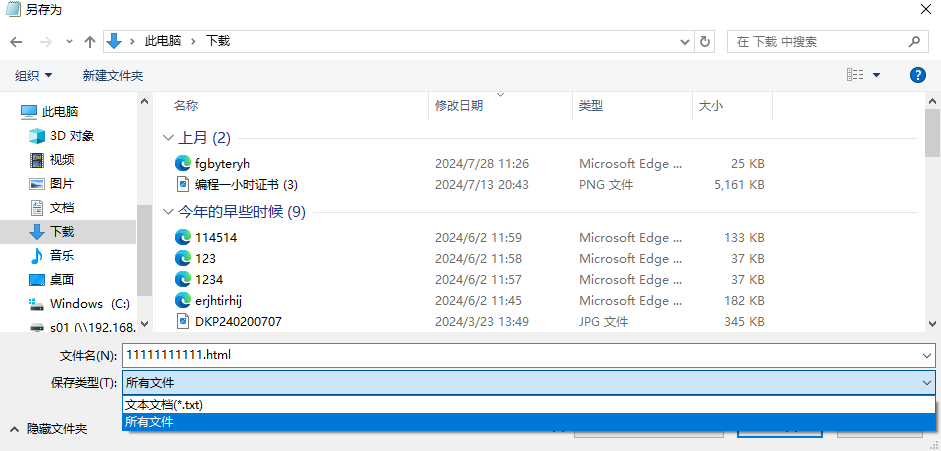
Task: Click the blue download arrow in address bar
Action: [x=113, y=41]
